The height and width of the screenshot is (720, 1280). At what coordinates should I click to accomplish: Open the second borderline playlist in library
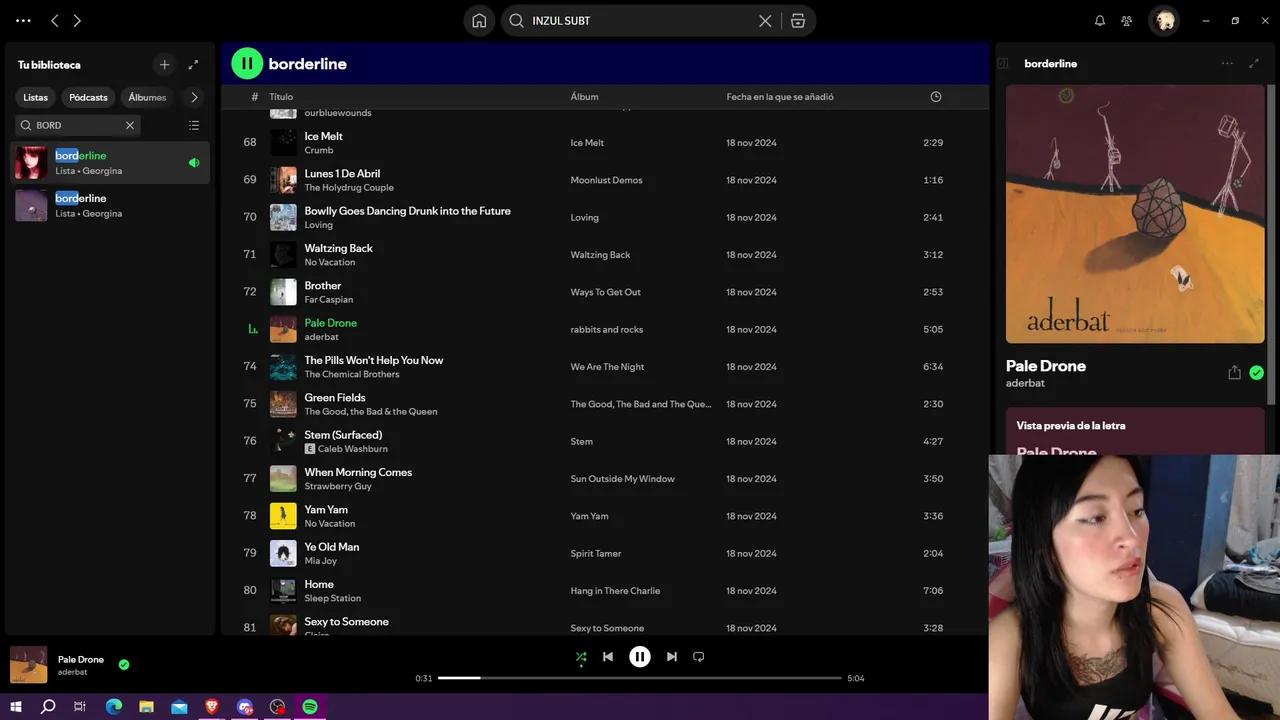110,205
